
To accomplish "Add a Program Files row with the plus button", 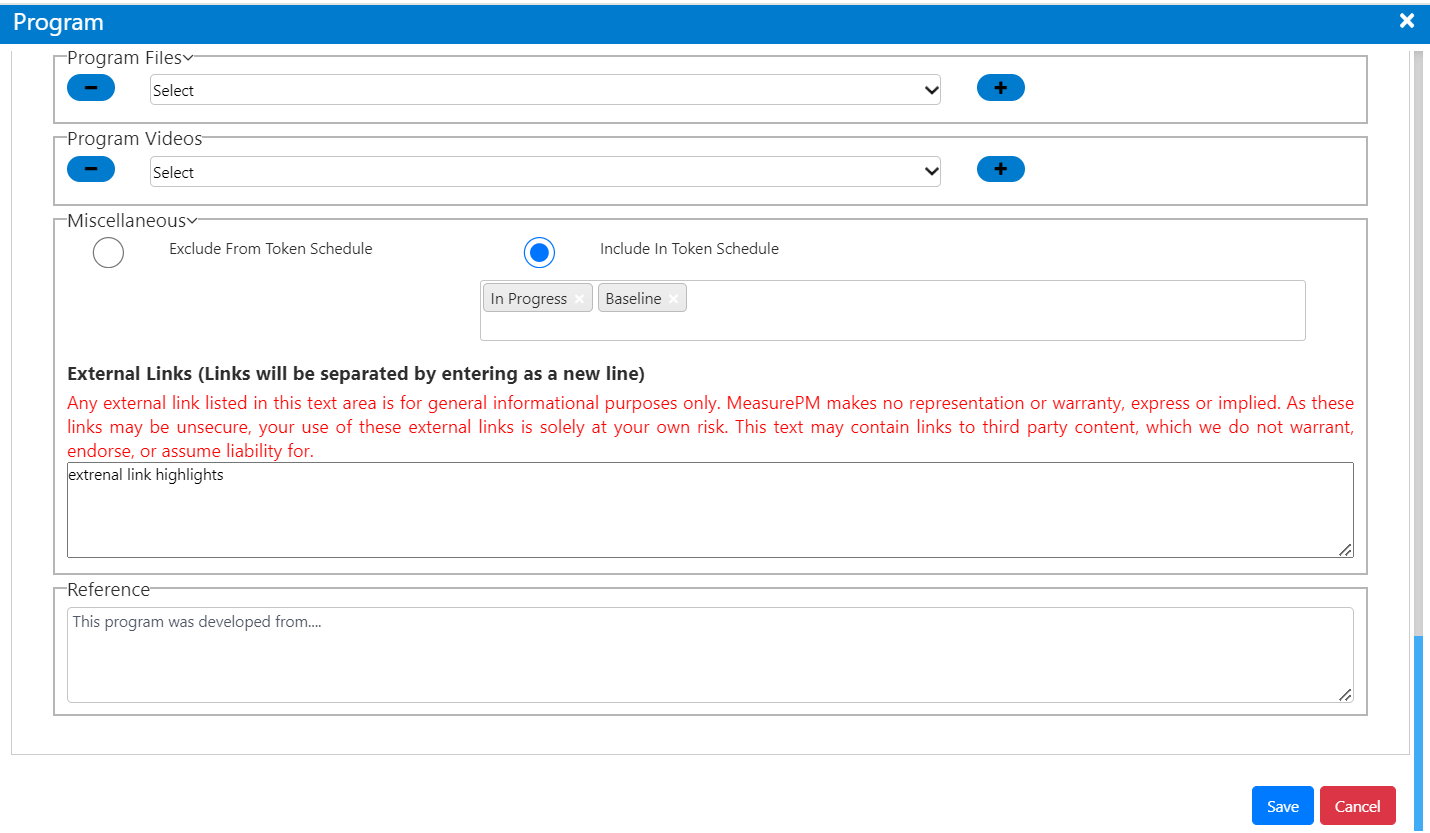I will pos(1001,88).
